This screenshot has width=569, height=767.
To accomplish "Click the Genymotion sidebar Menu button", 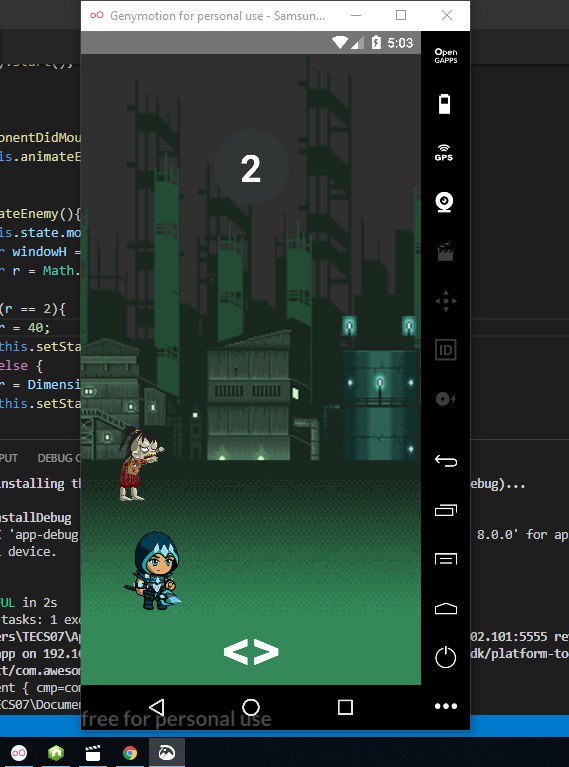I will click(445, 559).
